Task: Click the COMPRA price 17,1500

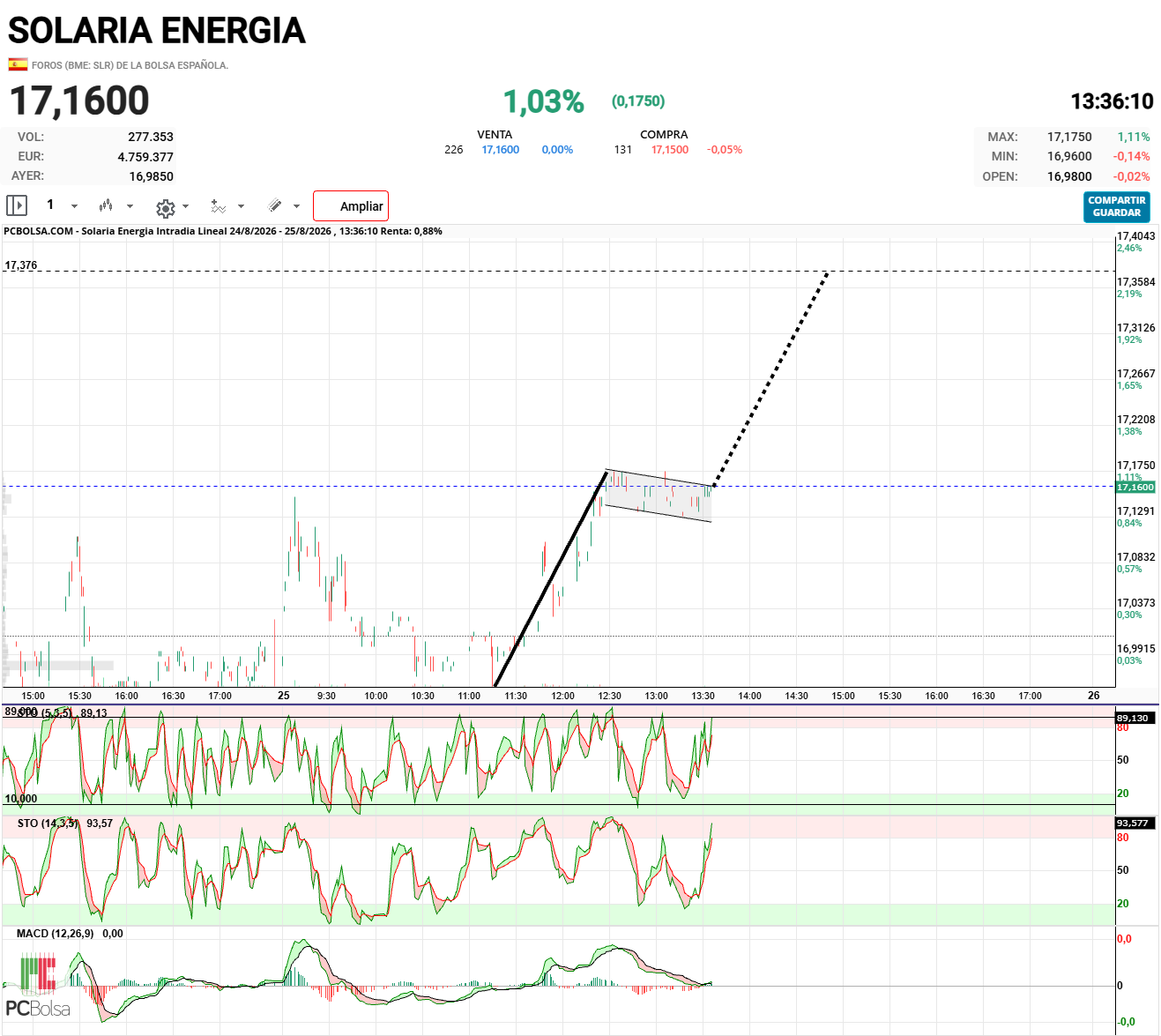Action: (x=670, y=150)
